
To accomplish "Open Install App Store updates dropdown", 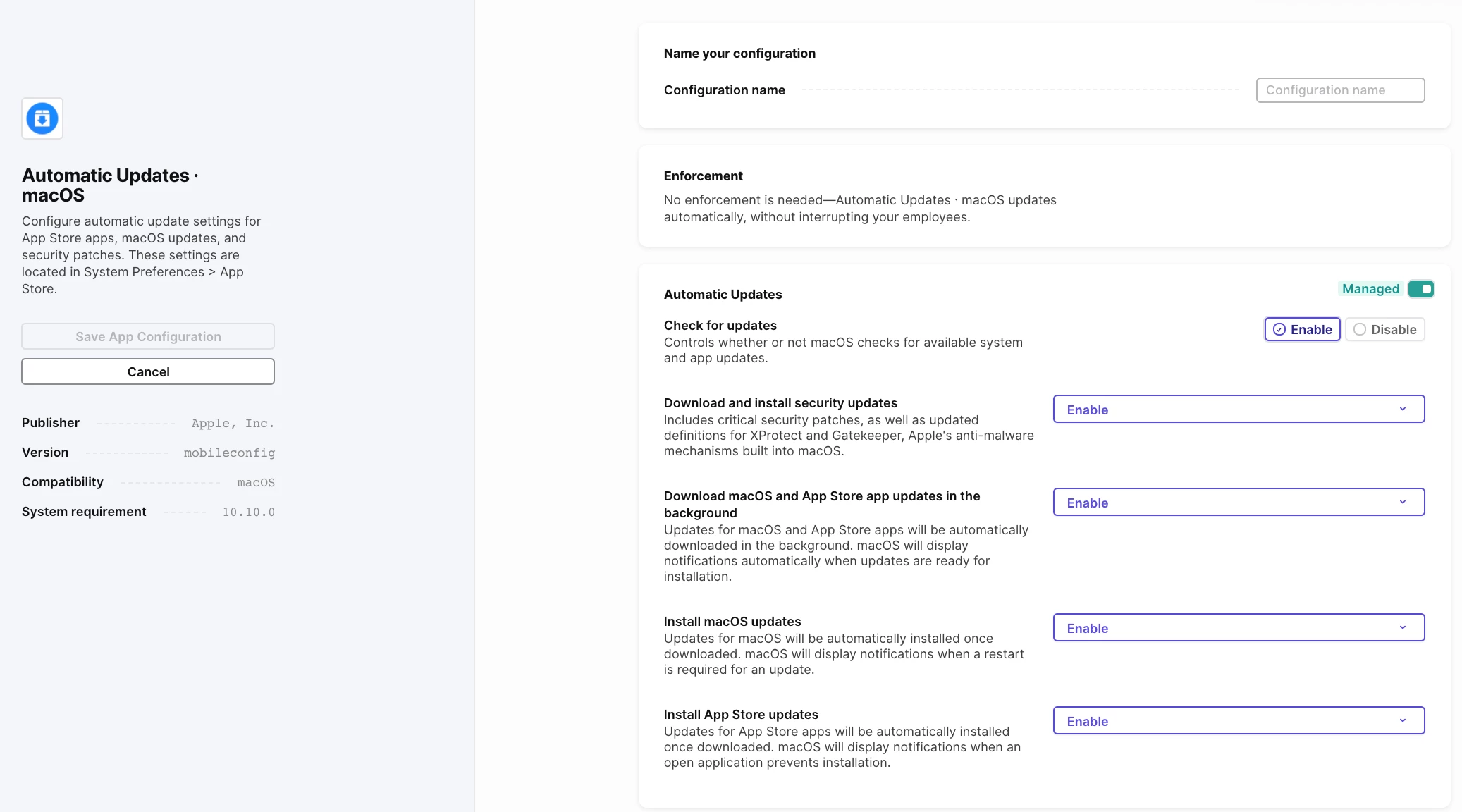I will (x=1239, y=720).
